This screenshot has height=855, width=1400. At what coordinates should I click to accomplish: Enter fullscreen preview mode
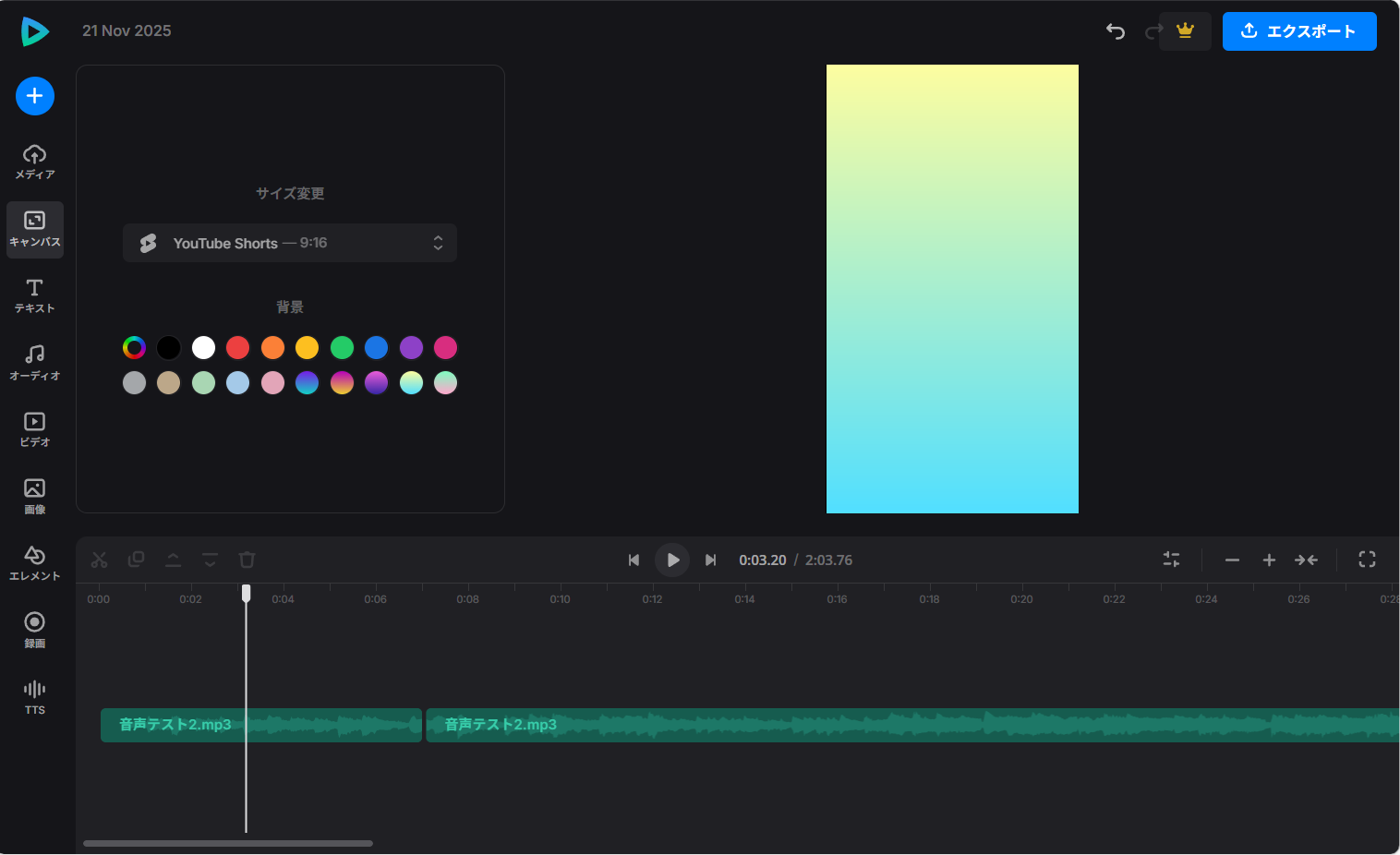click(1367, 560)
